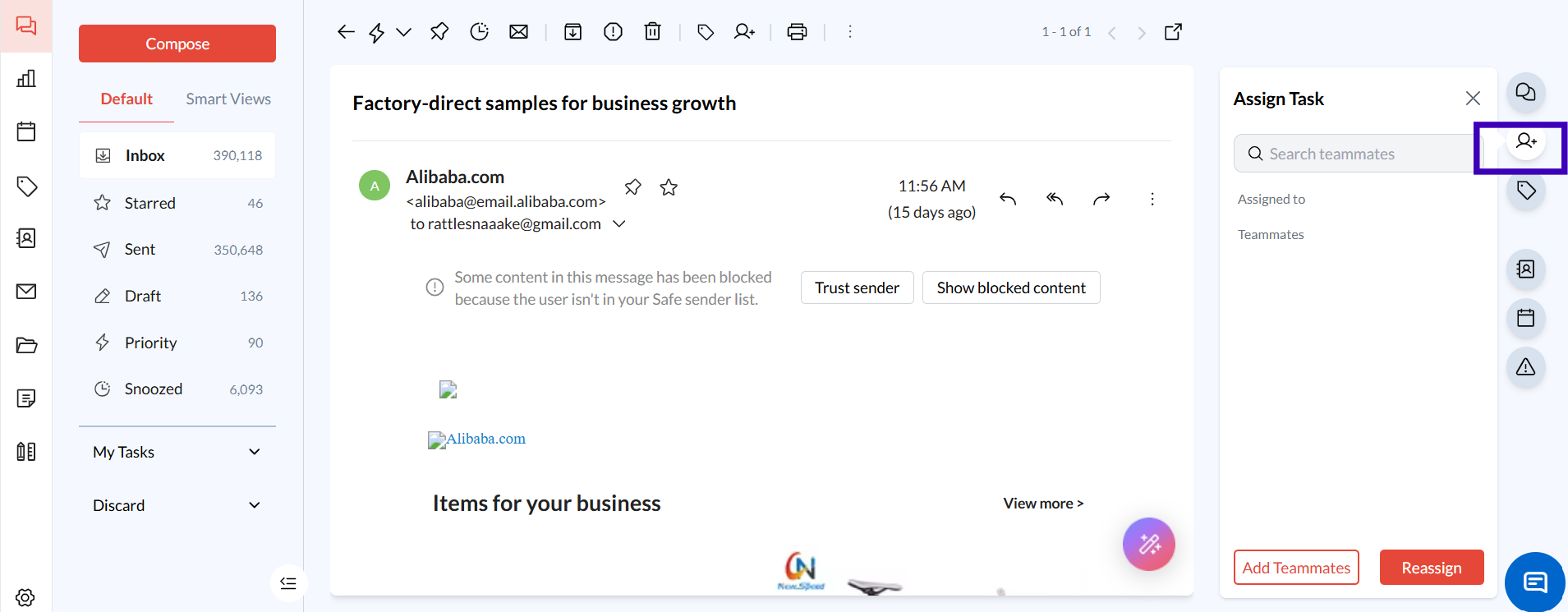Delete email using trash icon
This screenshot has width=1568, height=612.
pos(652,32)
